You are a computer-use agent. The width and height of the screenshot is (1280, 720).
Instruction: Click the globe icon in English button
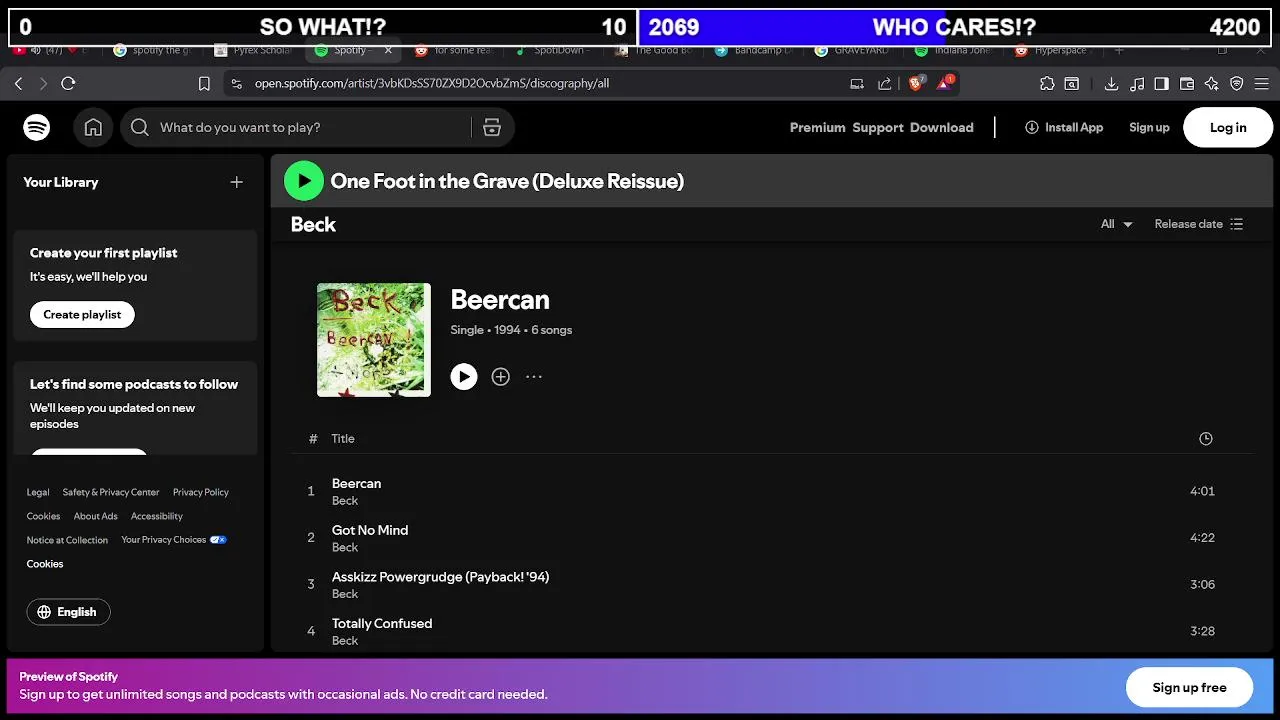pyautogui.click(x=44, y=612)
